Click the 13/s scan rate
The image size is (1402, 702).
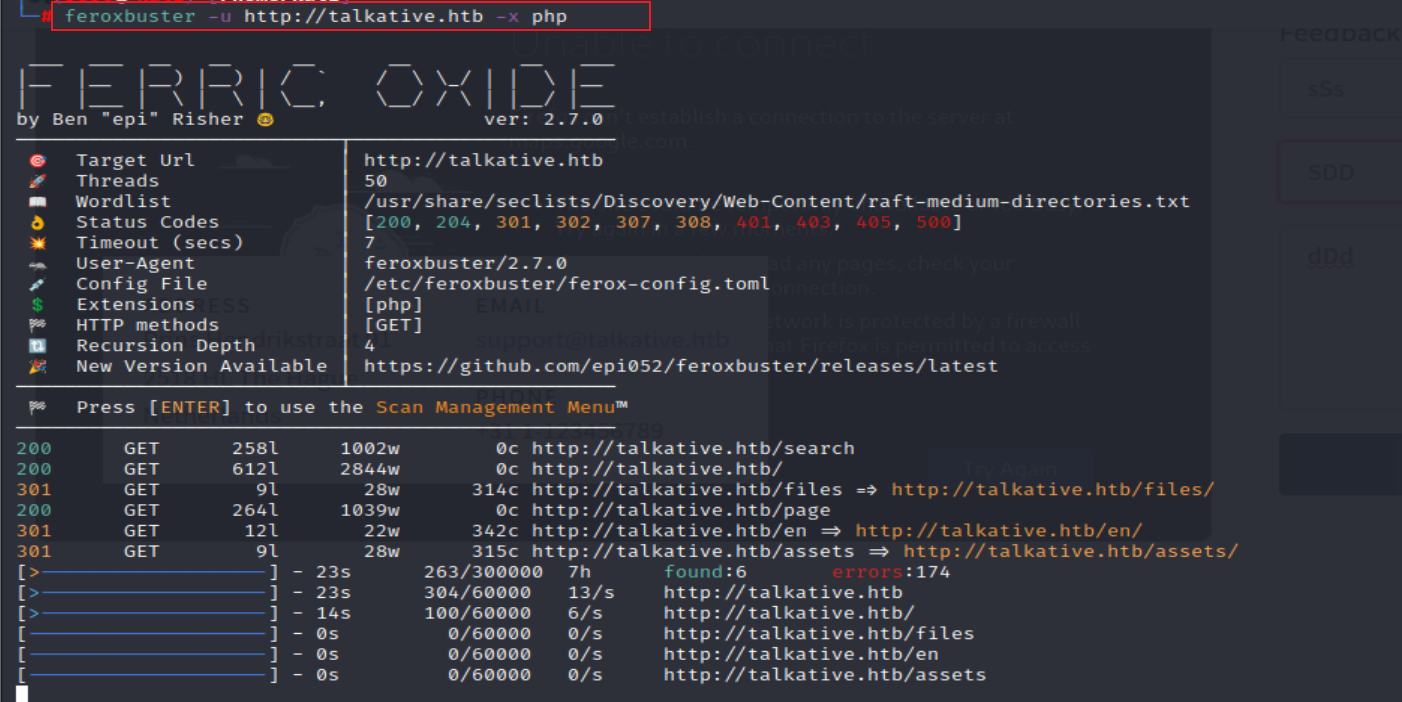pos(591,593)
